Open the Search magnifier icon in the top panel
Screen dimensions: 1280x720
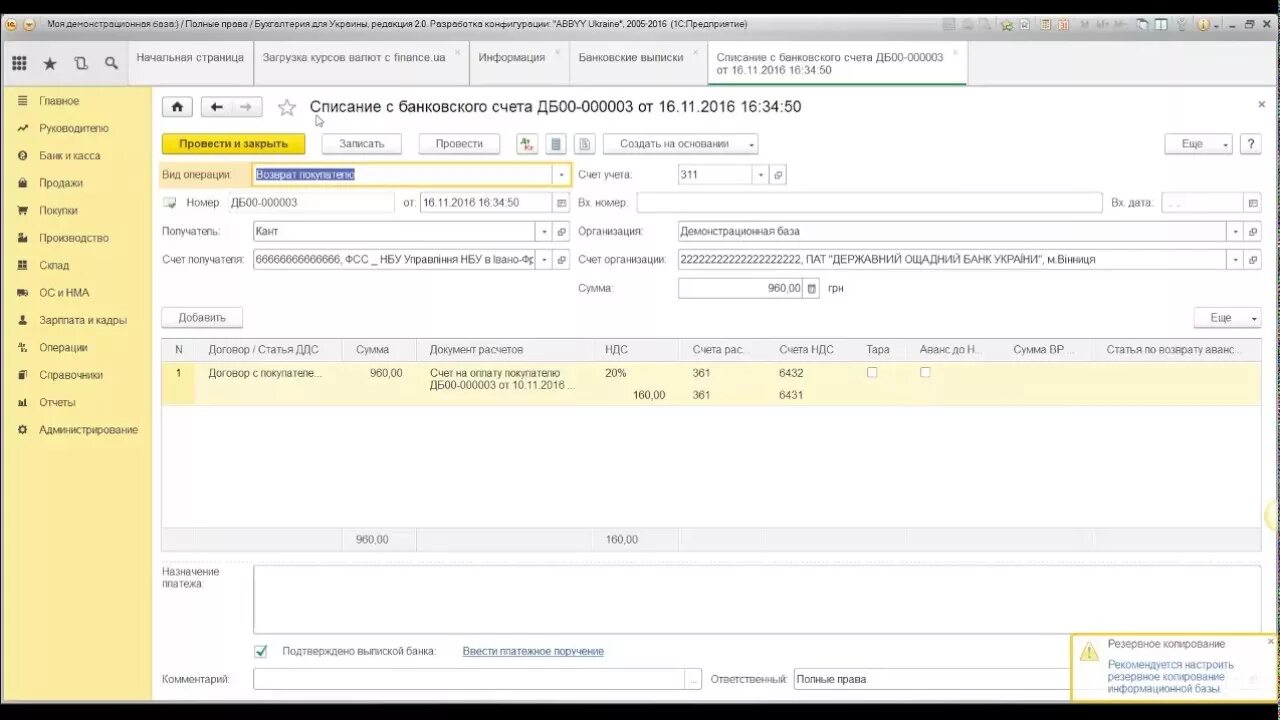pos(111,63)
